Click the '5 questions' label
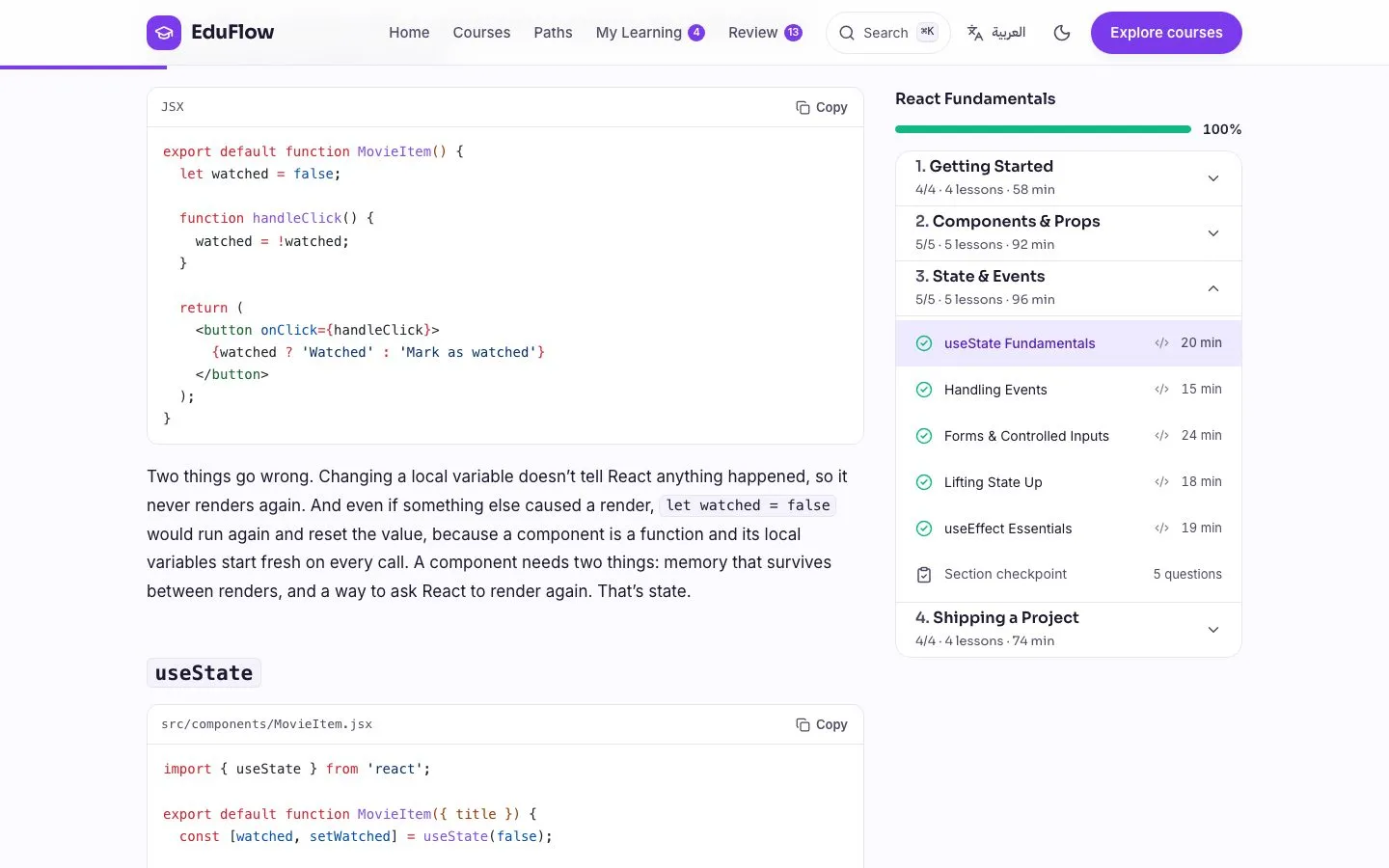 point(1187,575)
